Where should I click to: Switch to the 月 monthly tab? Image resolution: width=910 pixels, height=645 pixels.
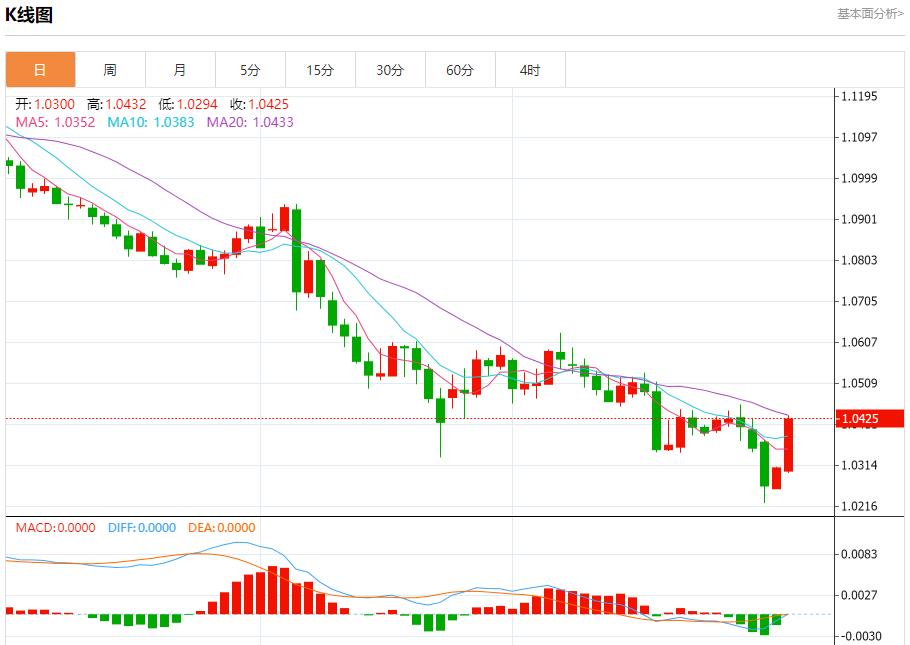(x=180, y=70)
